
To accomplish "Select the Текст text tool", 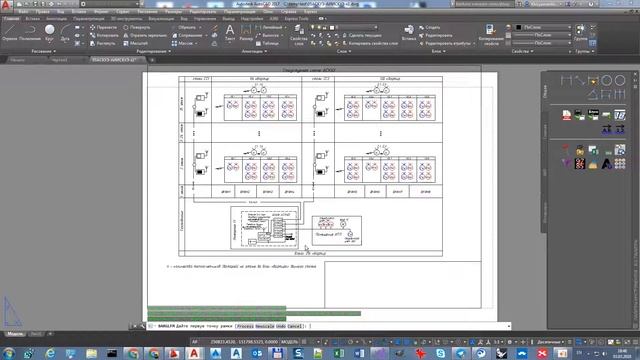I will [x=230, y=33].
